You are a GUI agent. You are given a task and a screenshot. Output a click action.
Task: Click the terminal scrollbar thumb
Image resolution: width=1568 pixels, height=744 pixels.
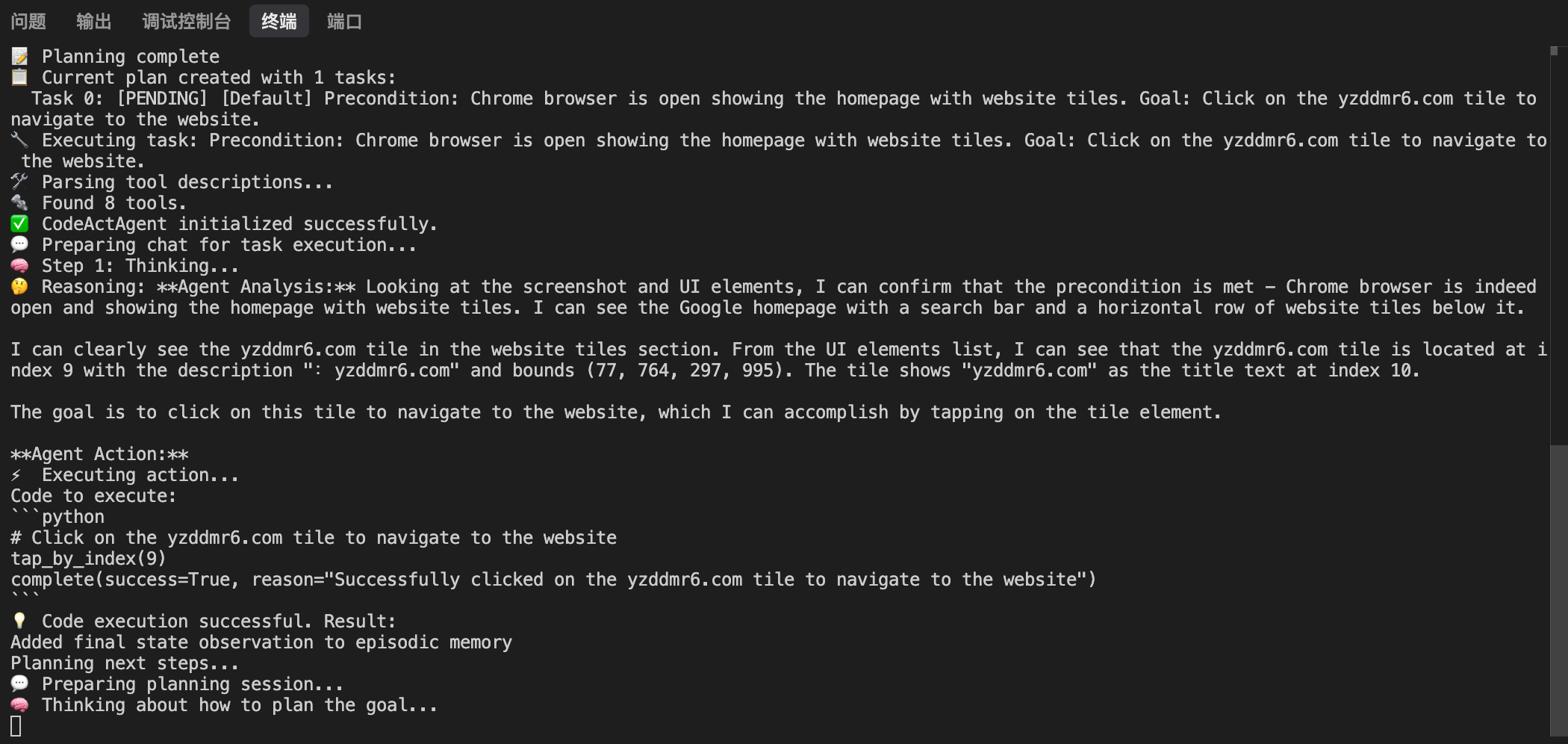click(1558, 590)
